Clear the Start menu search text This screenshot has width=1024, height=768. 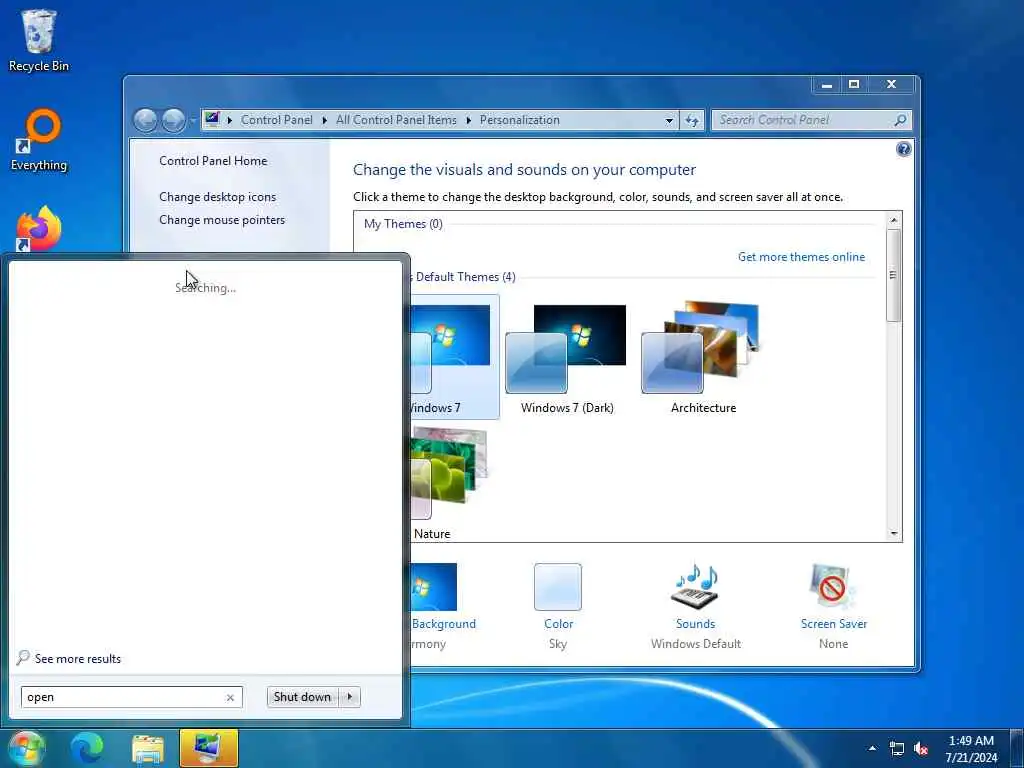pos(230,697)
